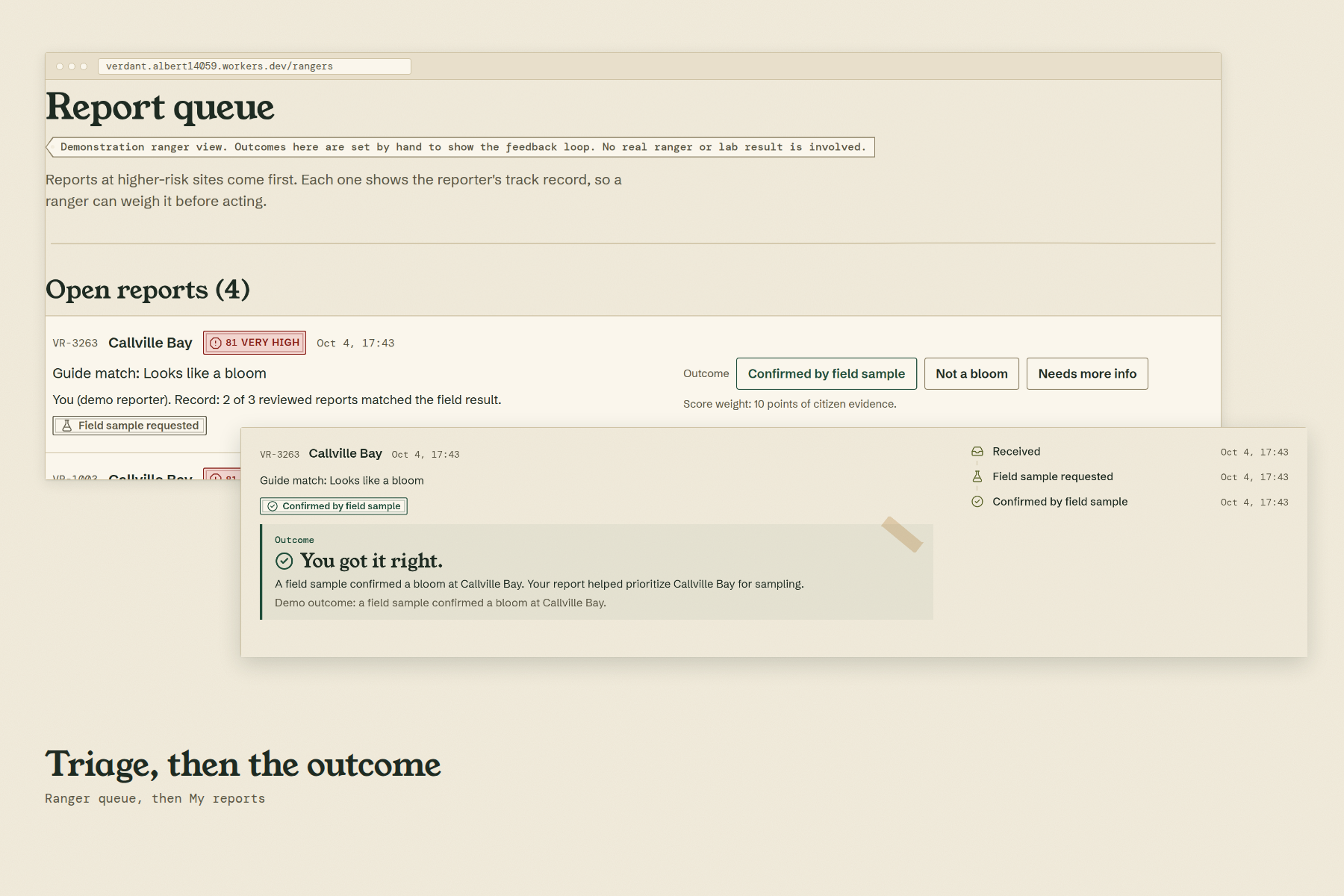1344x896 pixels.
Task: Click the Field sample requested status tag
Action: [x=129, y=426]
